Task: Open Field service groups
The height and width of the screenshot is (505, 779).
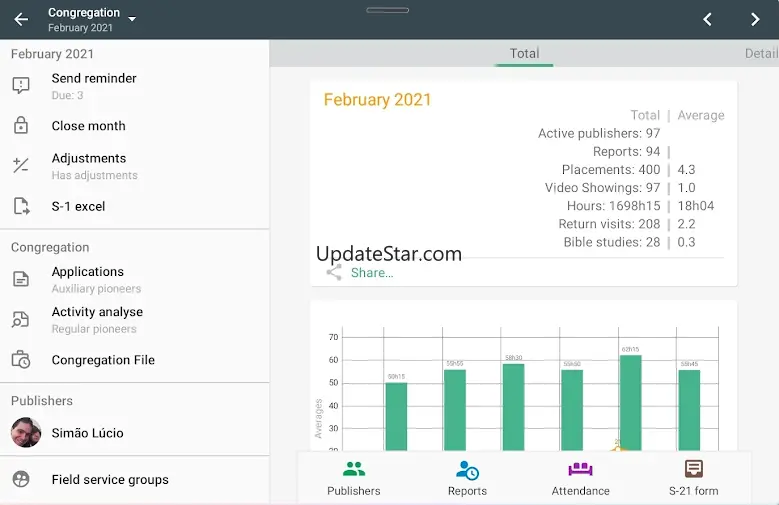Action: tap(135, 480)
